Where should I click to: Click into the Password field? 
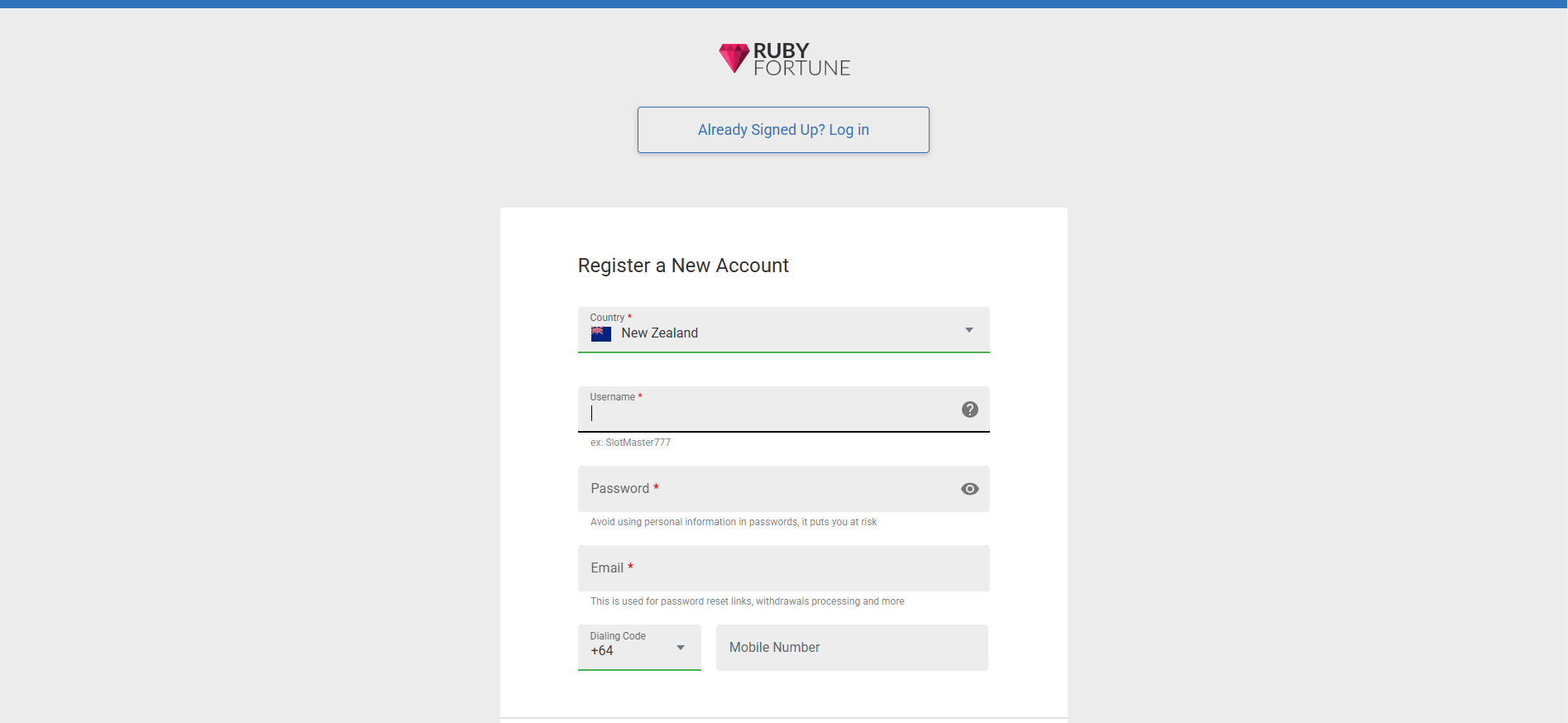pos(769,489)
